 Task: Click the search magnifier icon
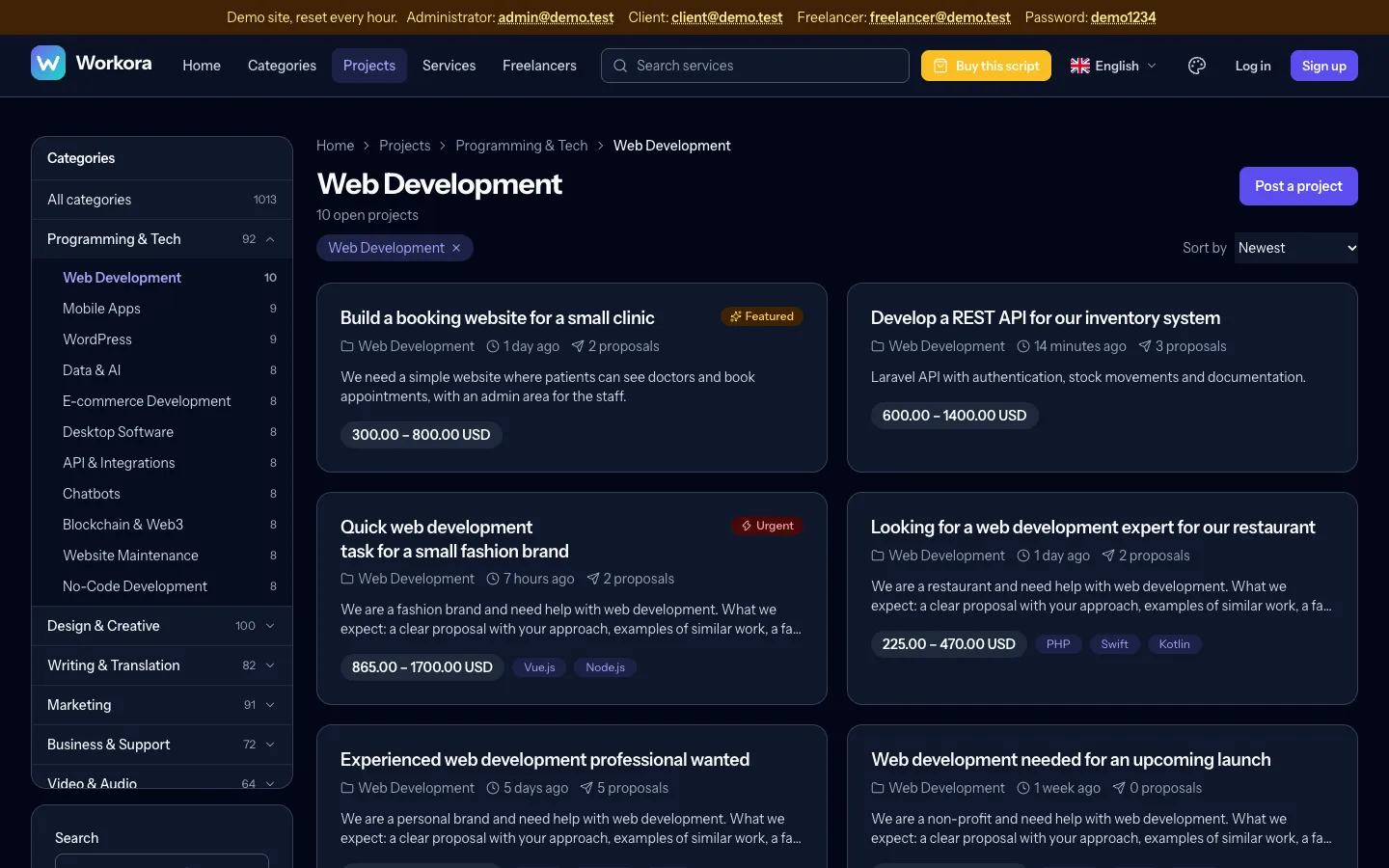620,66
